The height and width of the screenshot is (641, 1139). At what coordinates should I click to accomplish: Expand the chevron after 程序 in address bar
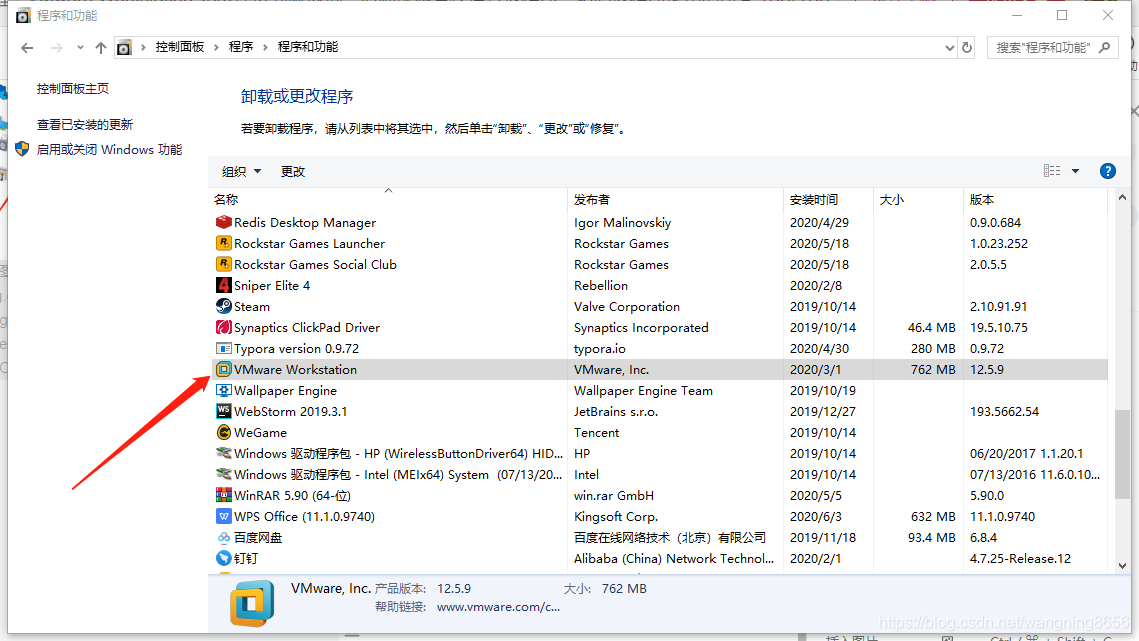point(265,47)
